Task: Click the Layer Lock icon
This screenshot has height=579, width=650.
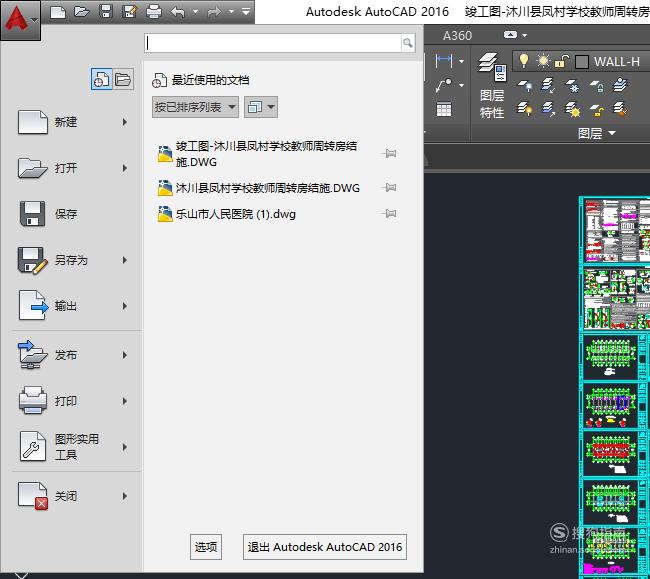Action: click(x=597, y=85)
